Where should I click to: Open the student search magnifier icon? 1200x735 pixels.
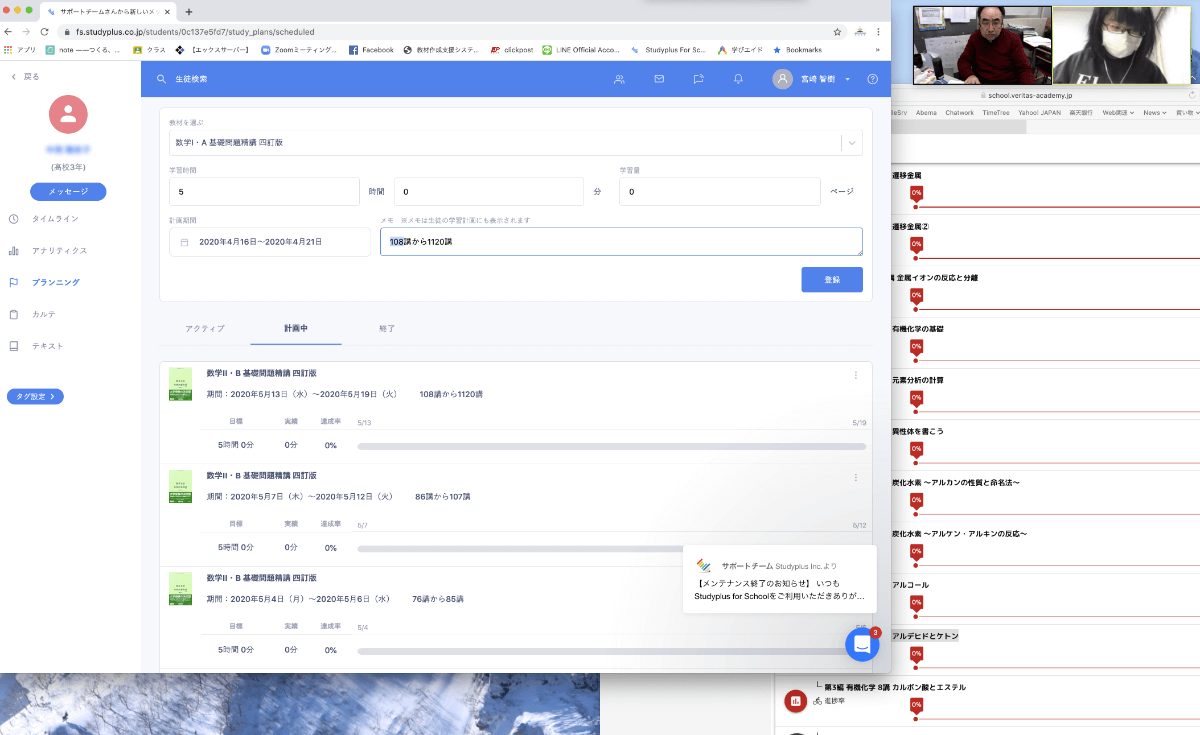(x=161, y=79)
